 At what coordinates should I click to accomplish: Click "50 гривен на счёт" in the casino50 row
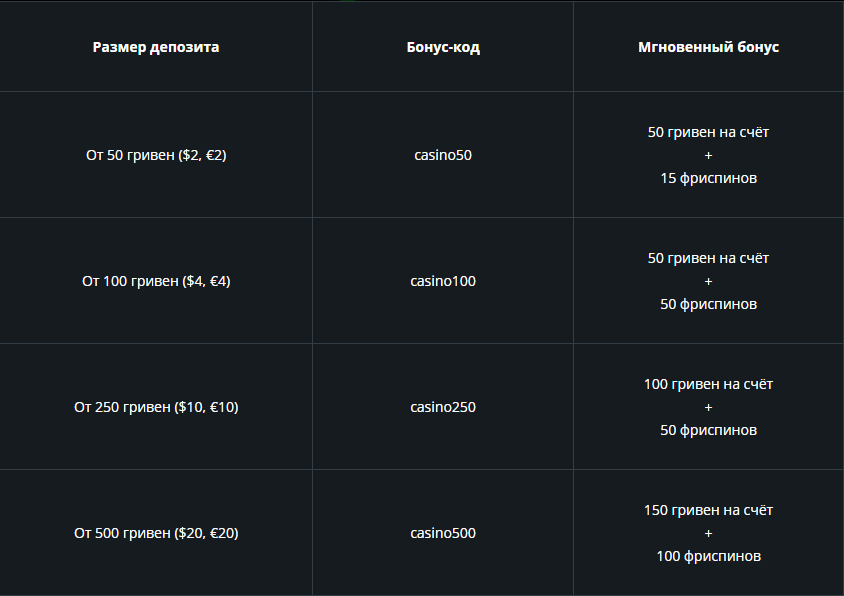[708, 132]
